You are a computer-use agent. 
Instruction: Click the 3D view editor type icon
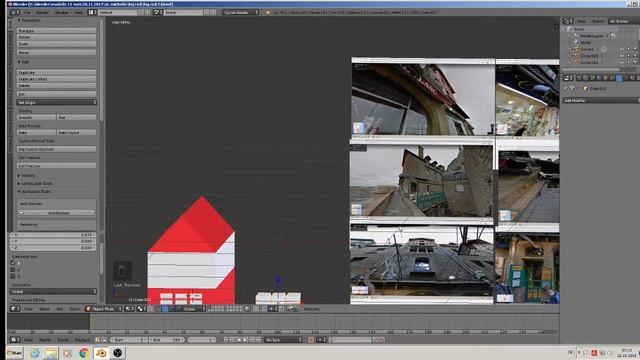(x=15, y=309)
